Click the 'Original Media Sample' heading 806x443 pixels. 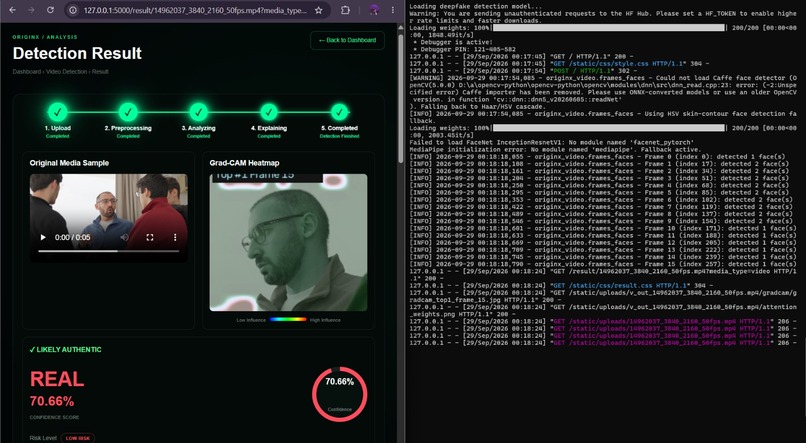click(69, 163)
